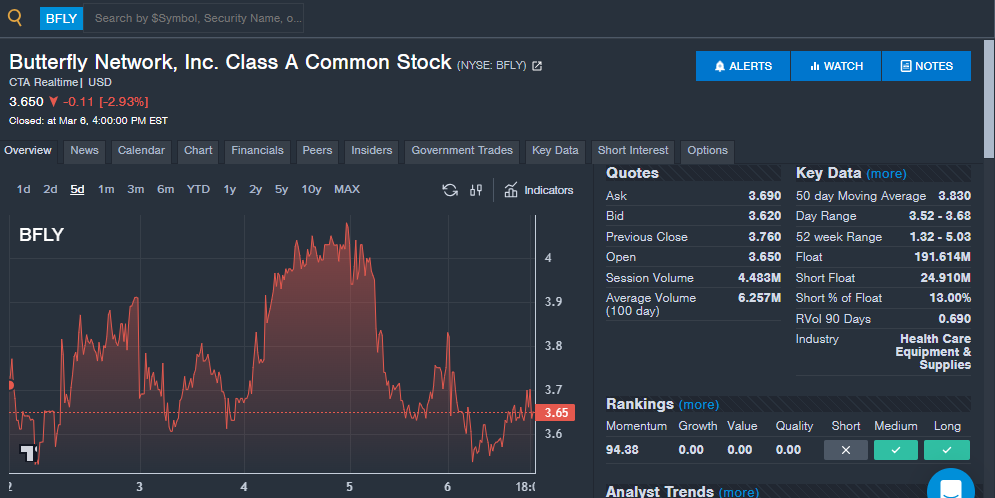The height and width of the screenshot is (498, 995).
Task: Click the 52 week Range value 1.32 - 5.03
Action: point(940,237)
